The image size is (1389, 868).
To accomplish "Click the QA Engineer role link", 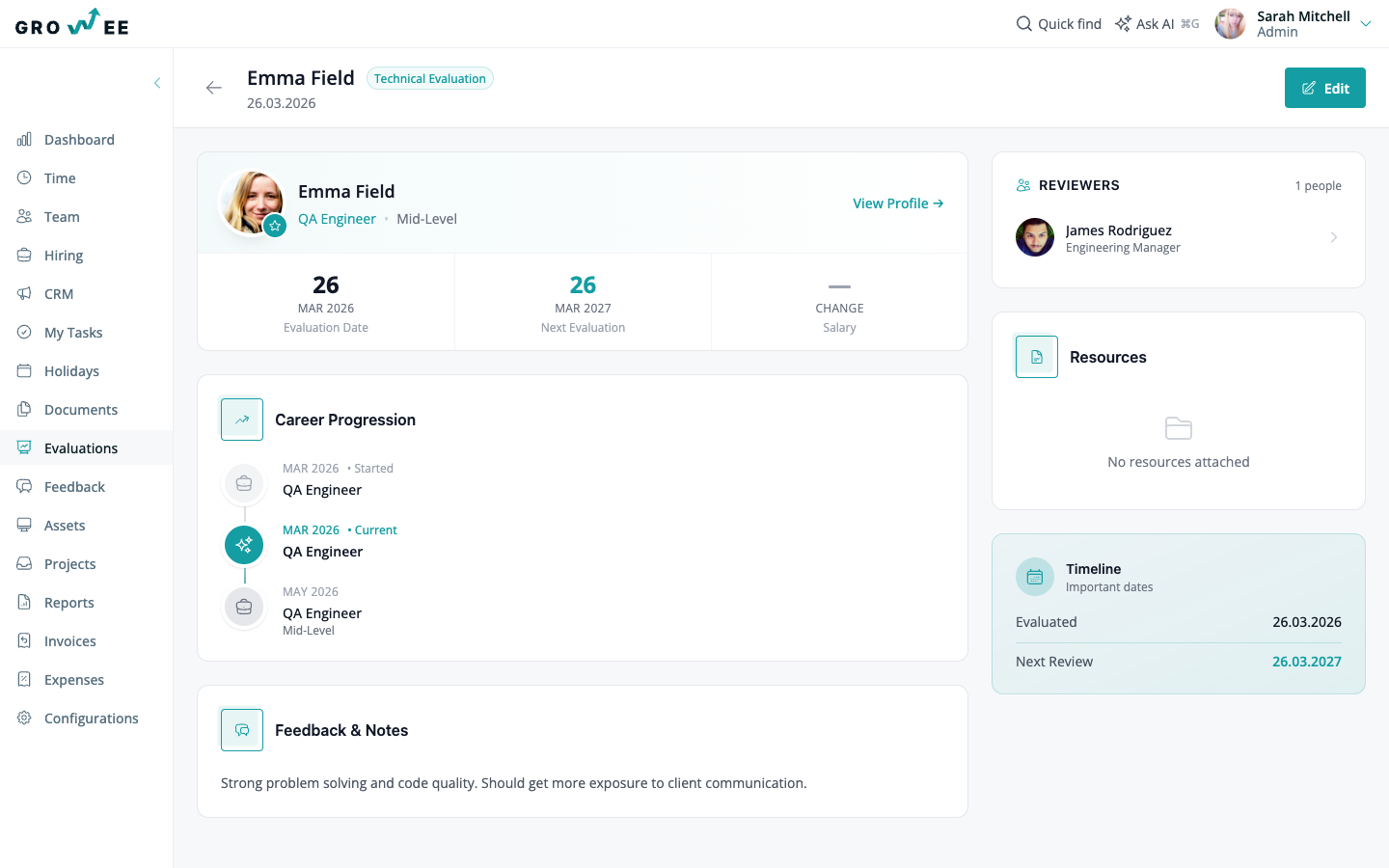I will point(337,219).
